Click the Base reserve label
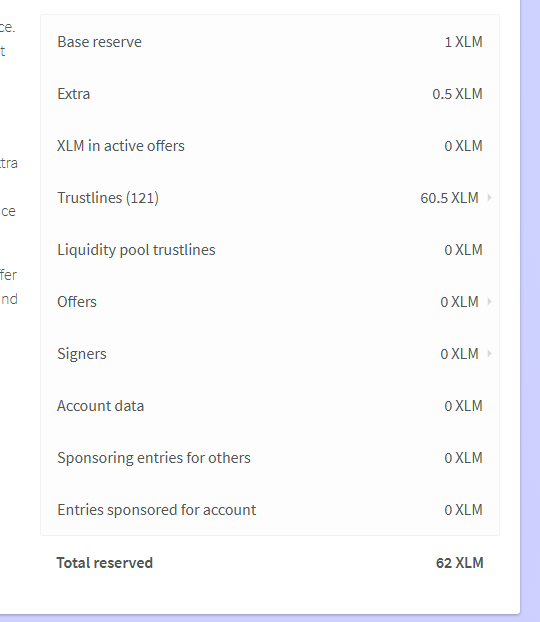540x622 pixels. [x=99, y=42]
